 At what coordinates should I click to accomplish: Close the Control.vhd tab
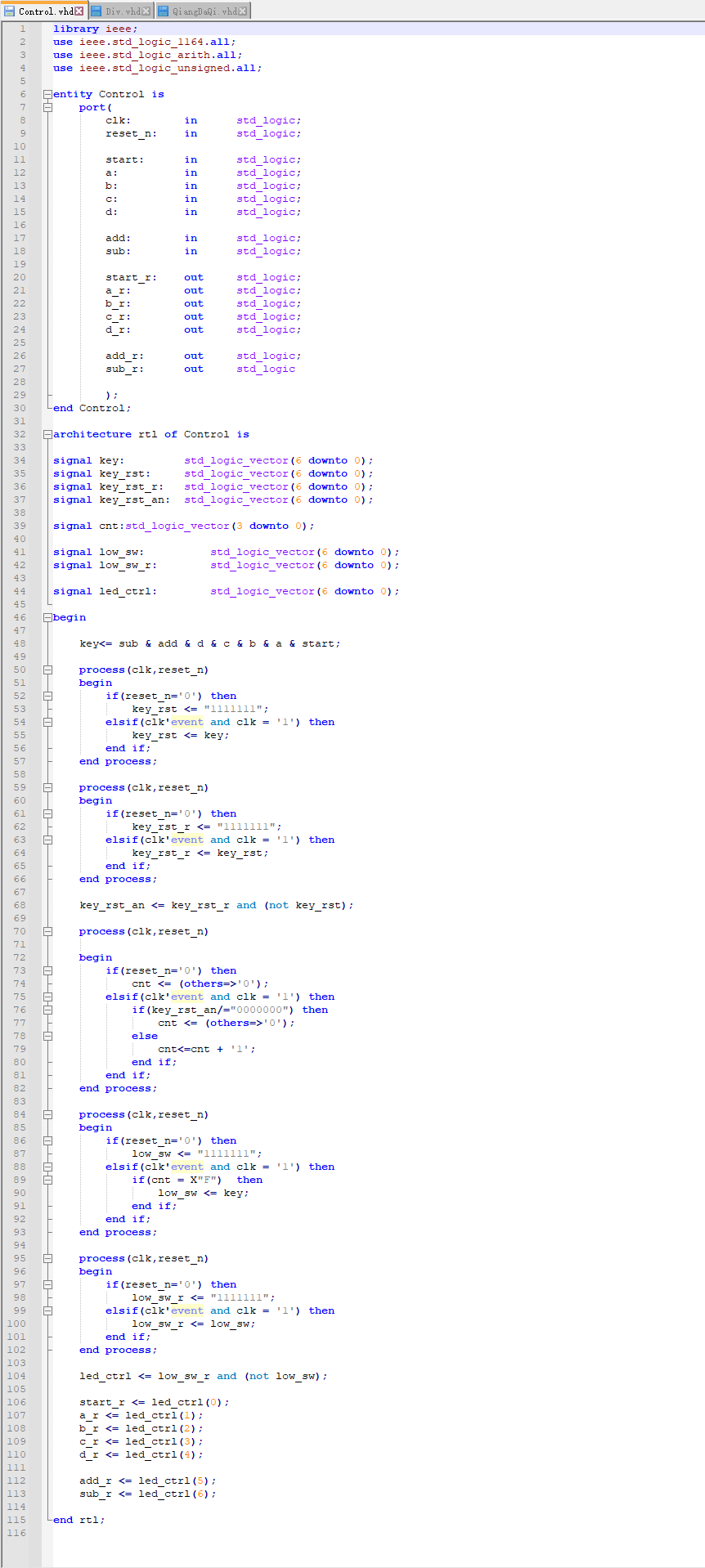[79, 11]
